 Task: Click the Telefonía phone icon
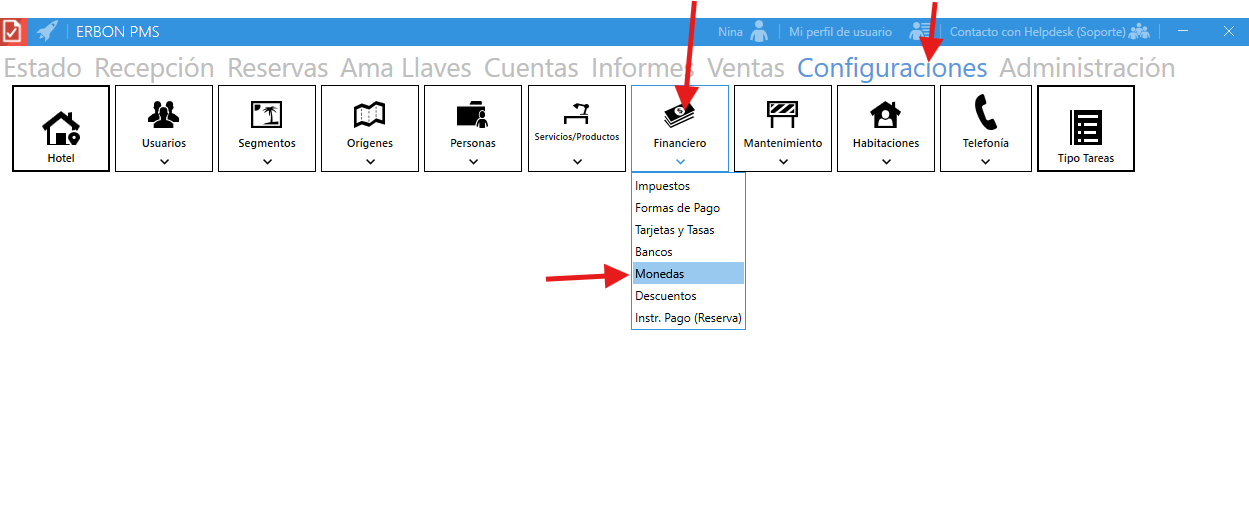pos(986,112)
